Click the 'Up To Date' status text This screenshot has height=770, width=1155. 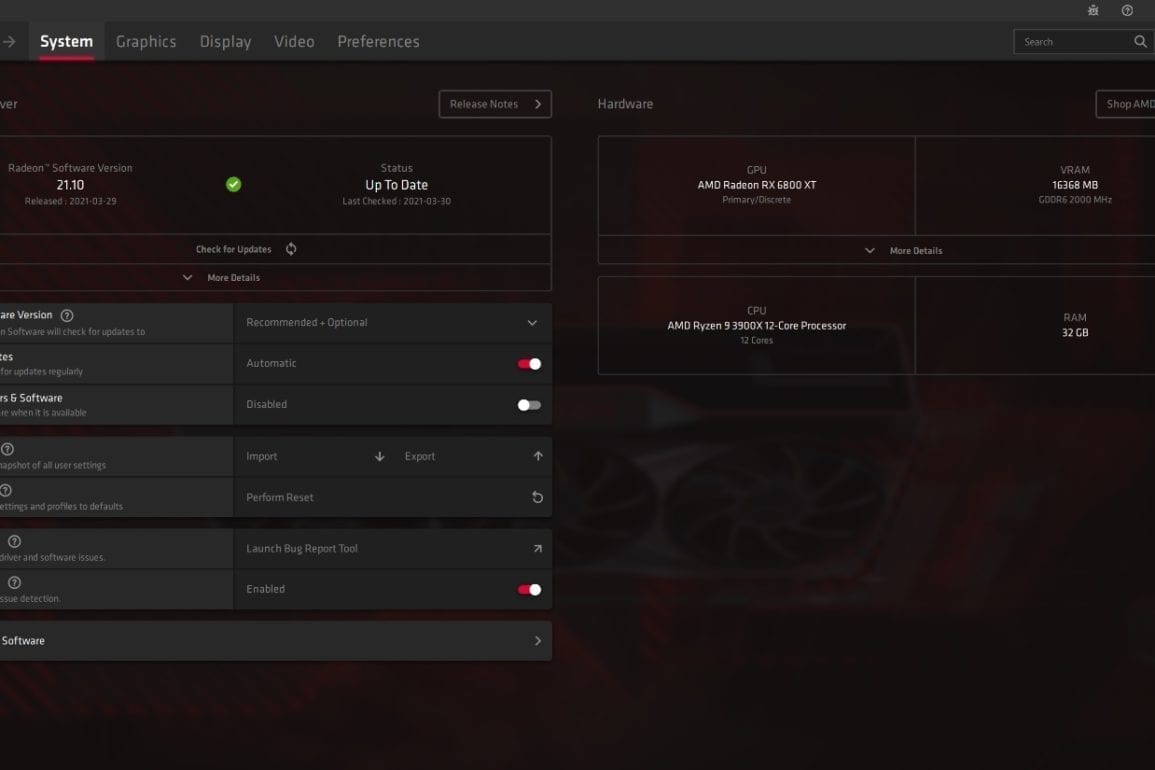tap(396, 185)
